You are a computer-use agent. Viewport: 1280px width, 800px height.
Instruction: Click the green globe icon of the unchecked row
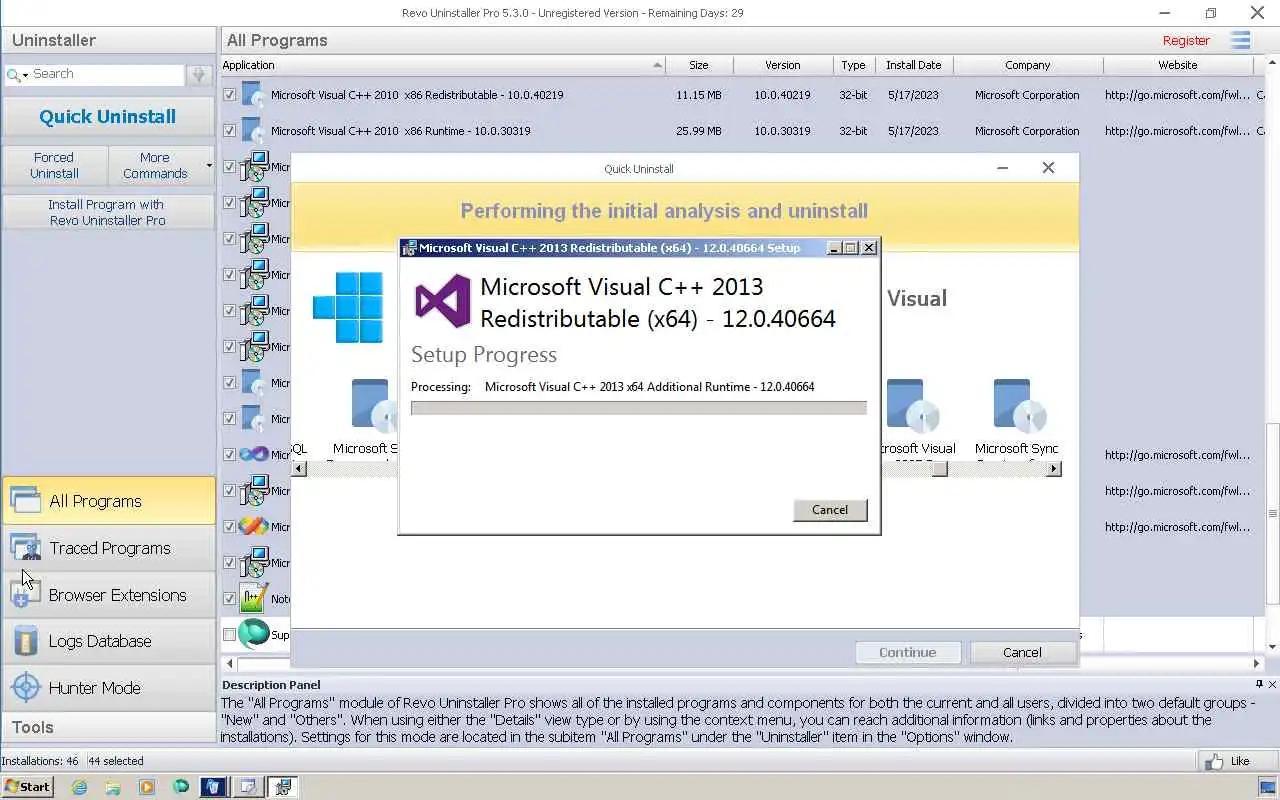tap(254, 634)
